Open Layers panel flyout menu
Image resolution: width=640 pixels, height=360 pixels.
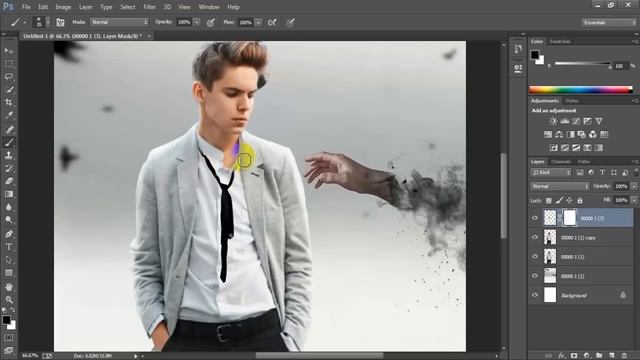[636, 162]
